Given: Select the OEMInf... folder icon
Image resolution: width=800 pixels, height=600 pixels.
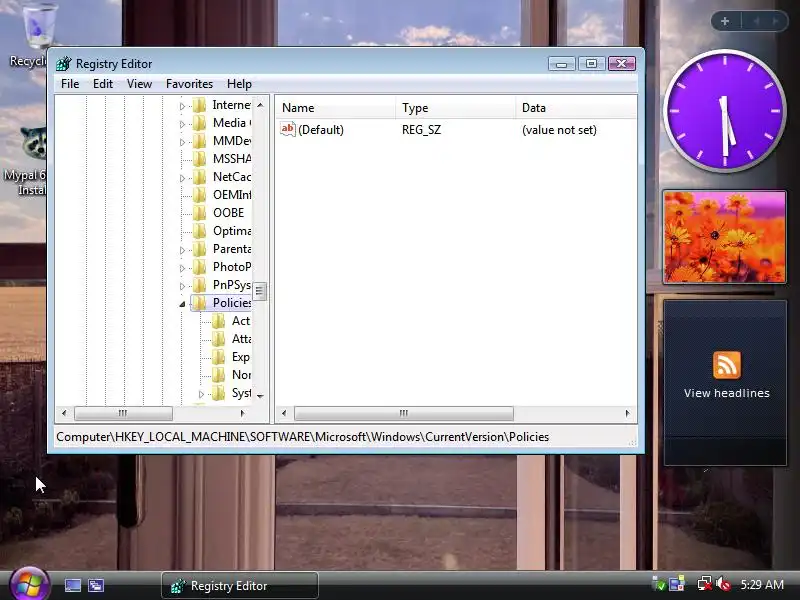Looking at the screenshot, I should [199, 195].
